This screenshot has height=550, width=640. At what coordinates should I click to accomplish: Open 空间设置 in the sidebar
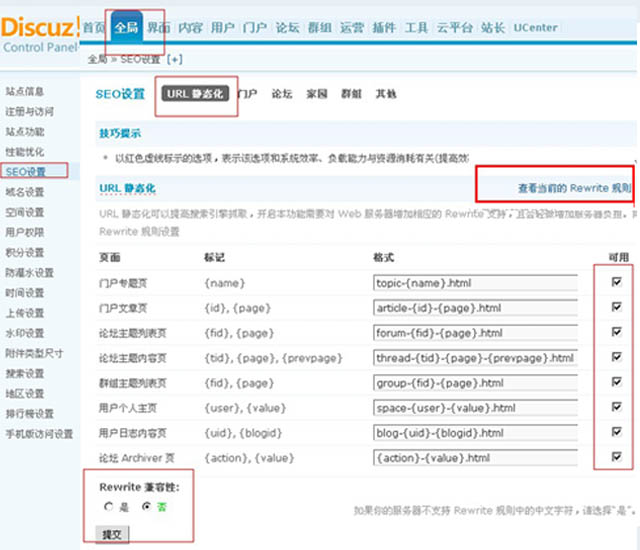click(x=24, y=212)
